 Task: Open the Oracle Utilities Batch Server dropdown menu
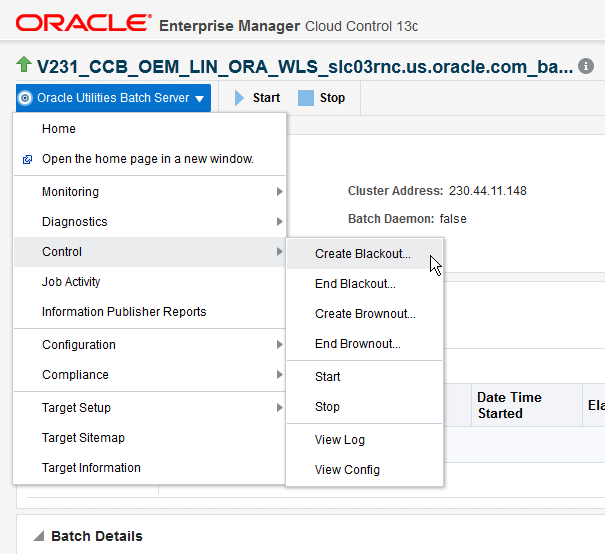coord(113,98)
